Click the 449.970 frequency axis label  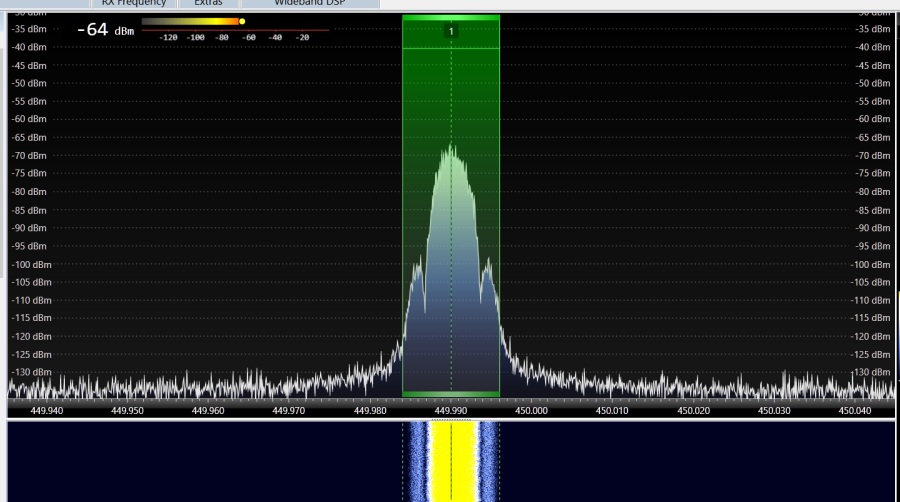pyautogui.click(x=289, y=411)
